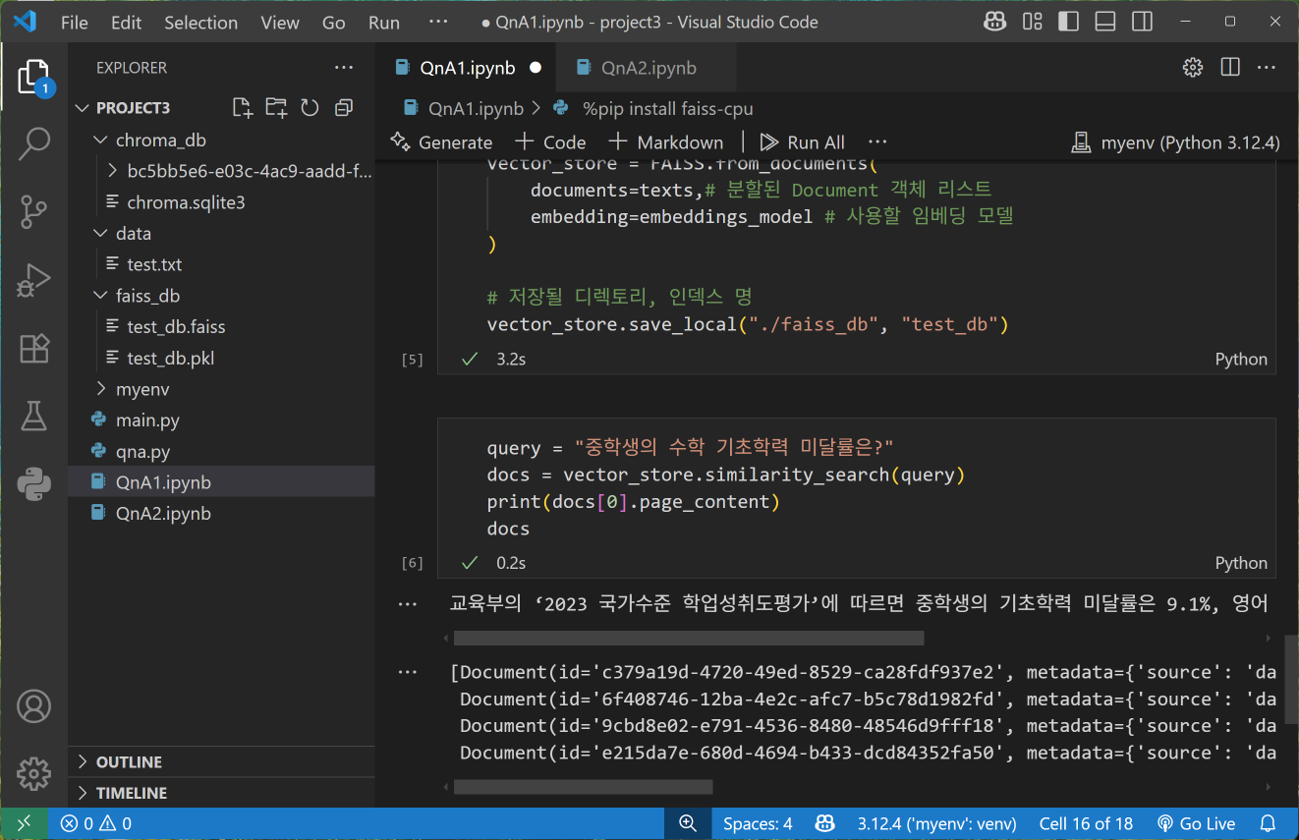
Task: Toggle the primary side bar
Action: (1069, 21)
